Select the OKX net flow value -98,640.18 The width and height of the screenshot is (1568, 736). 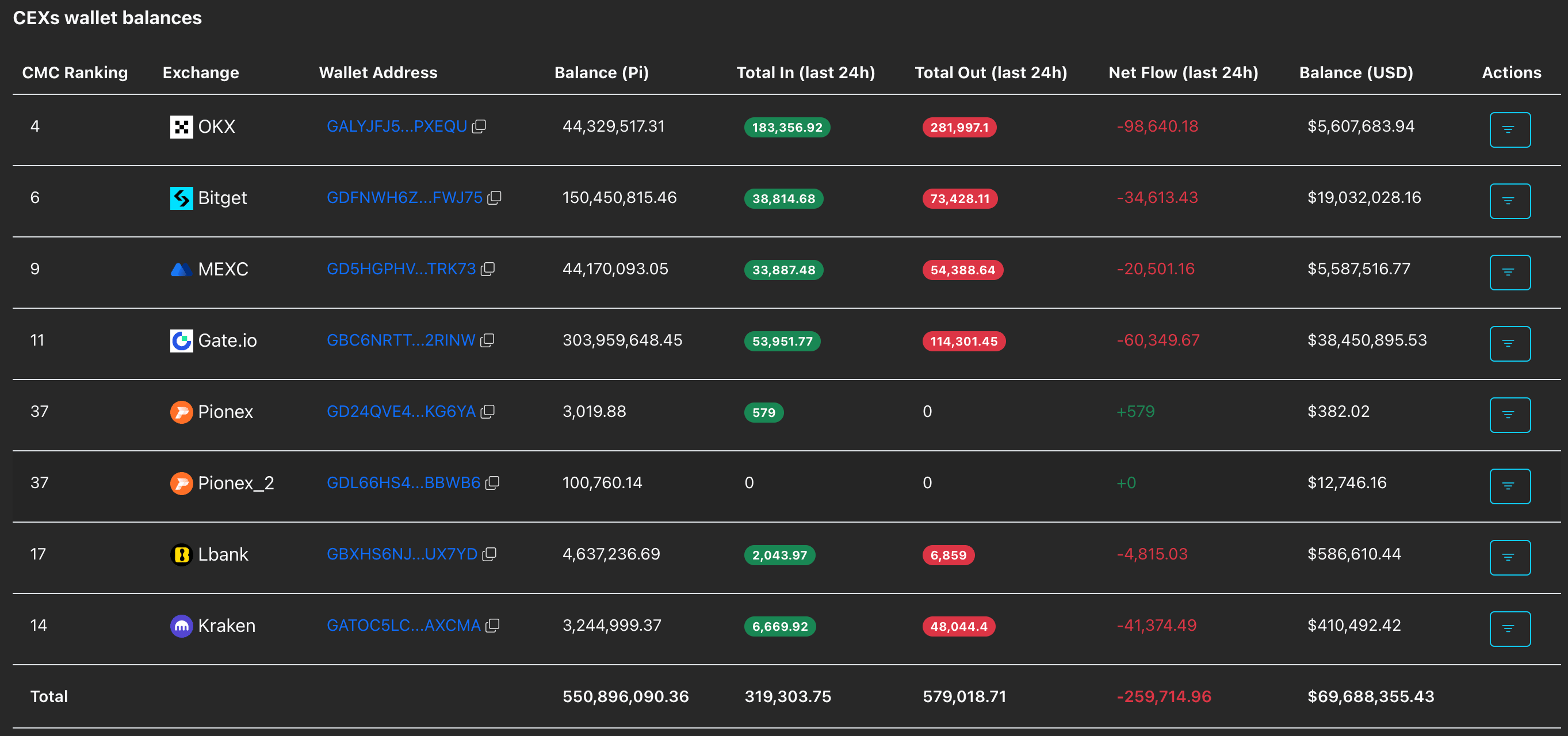coord(1157,126)
